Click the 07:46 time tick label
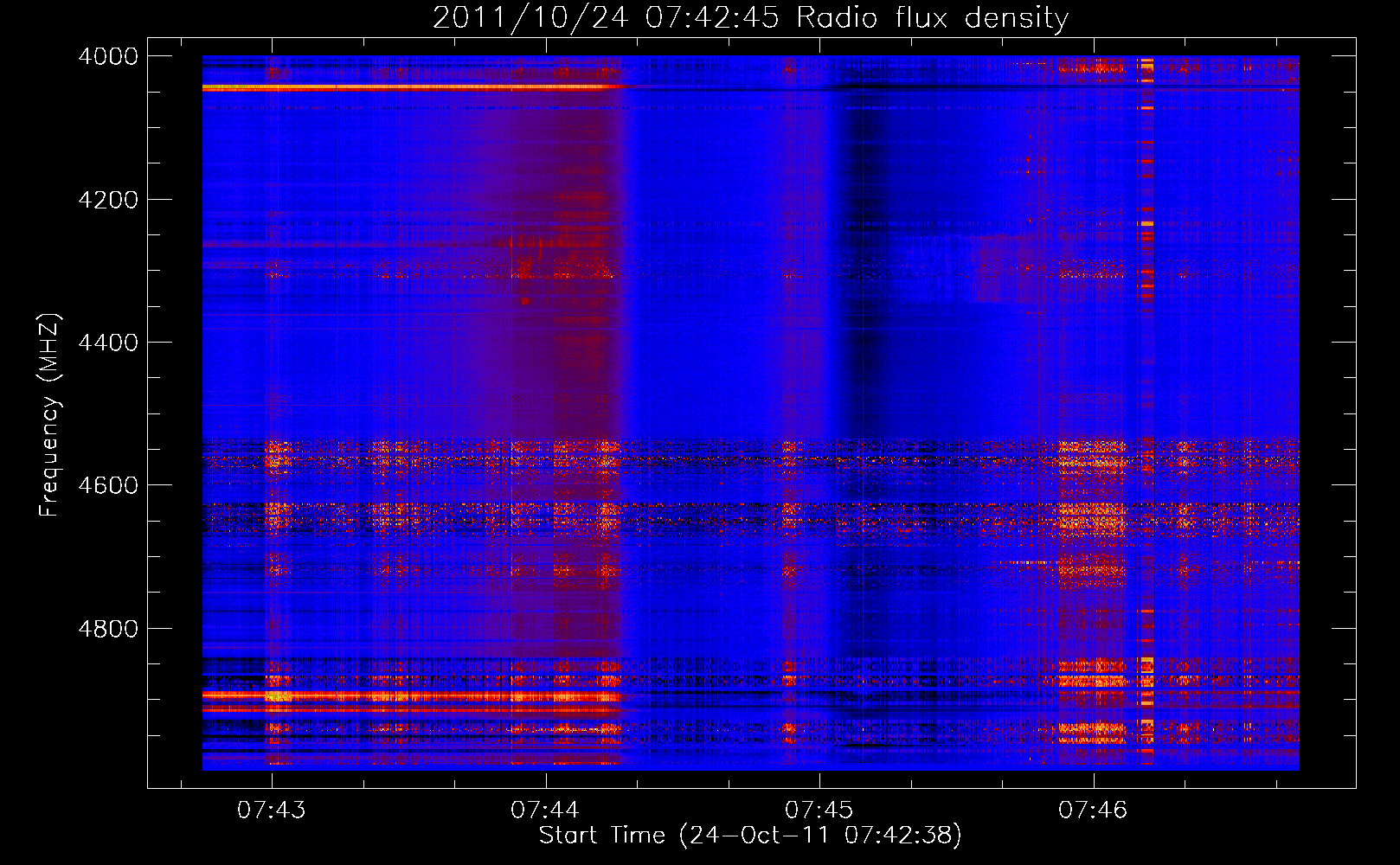This screenshot has height=865, width=1400. 1093,811
